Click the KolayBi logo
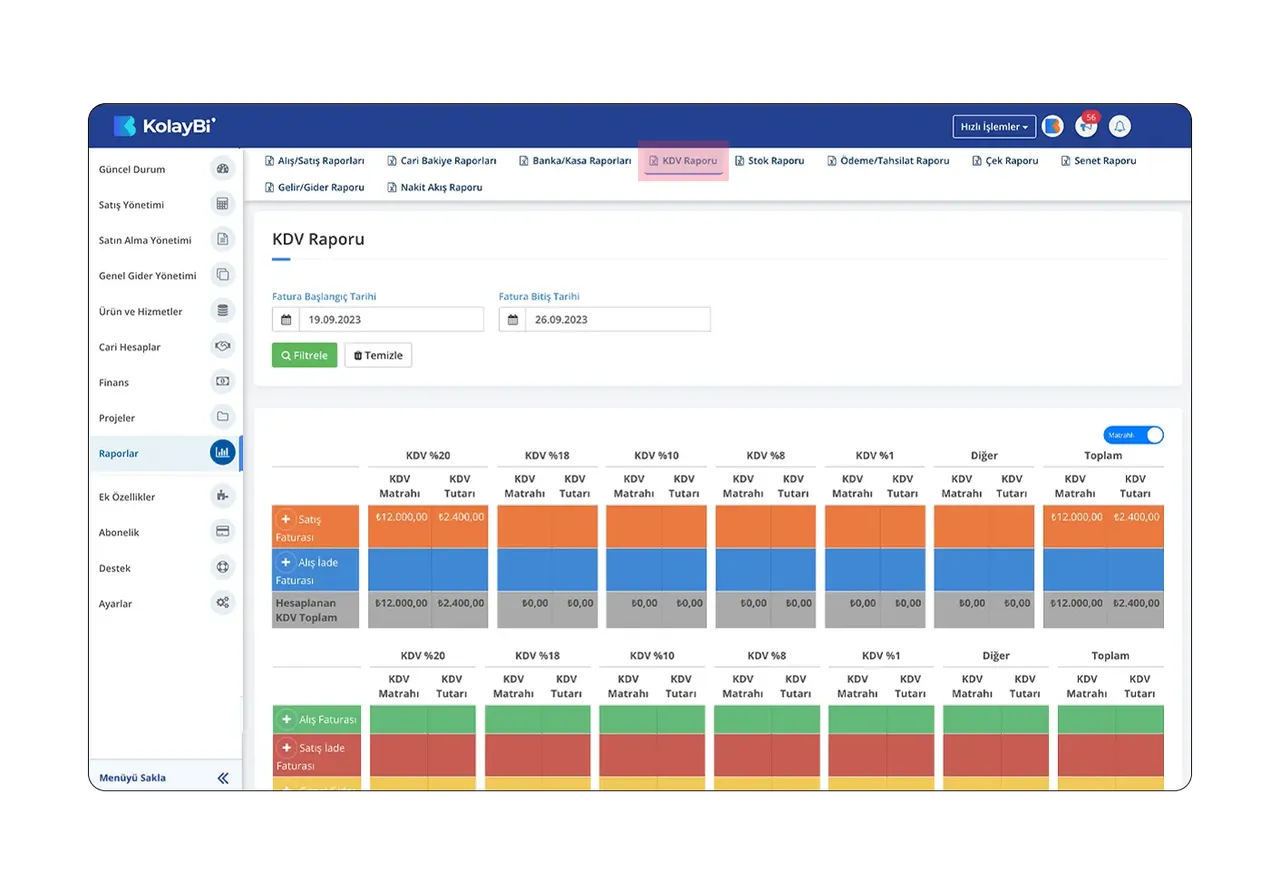The height and width of the screenshot is (870, 1280). (x=164, y=126)
